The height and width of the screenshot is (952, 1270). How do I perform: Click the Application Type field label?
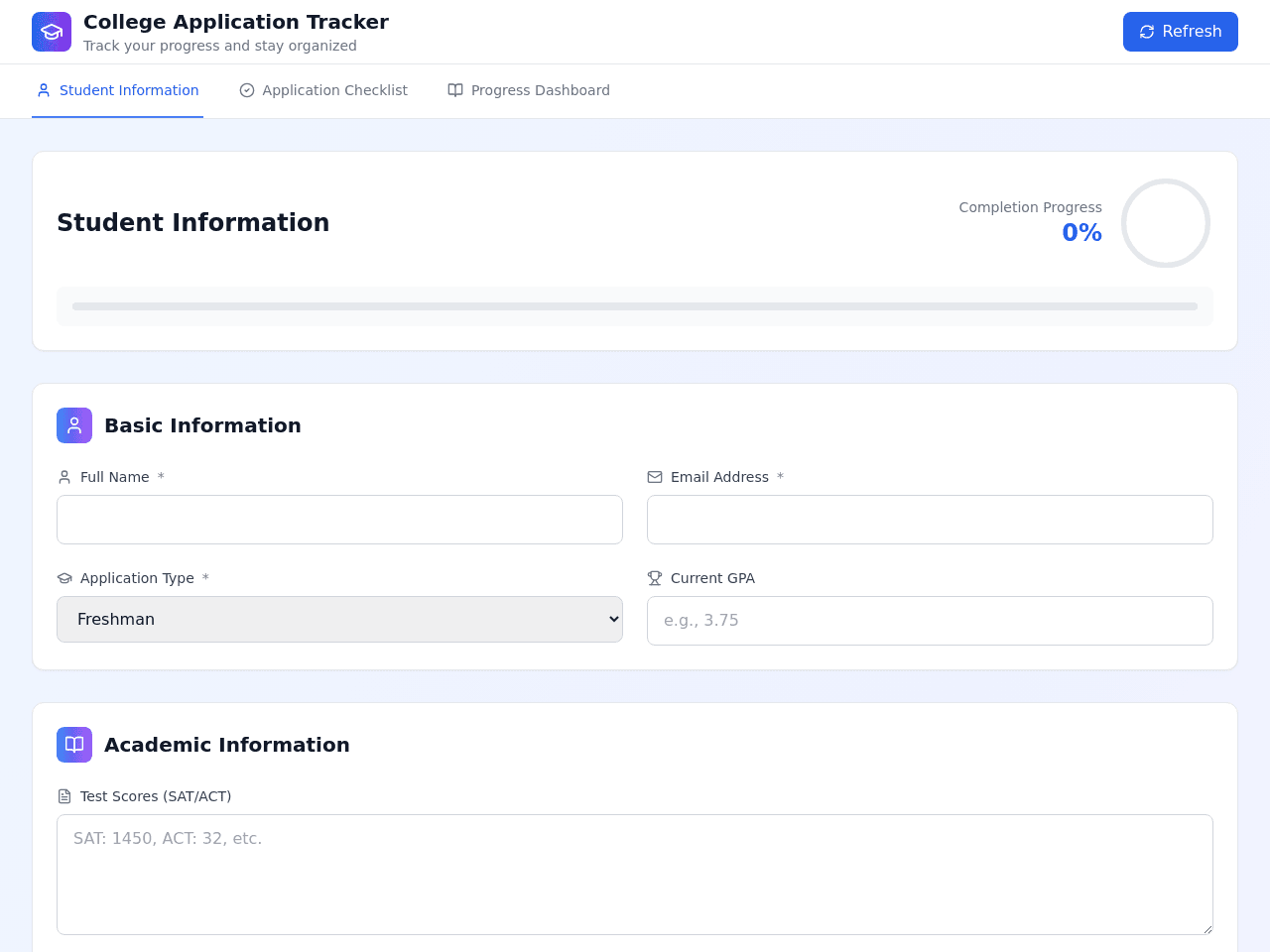[x=137, y=578]
